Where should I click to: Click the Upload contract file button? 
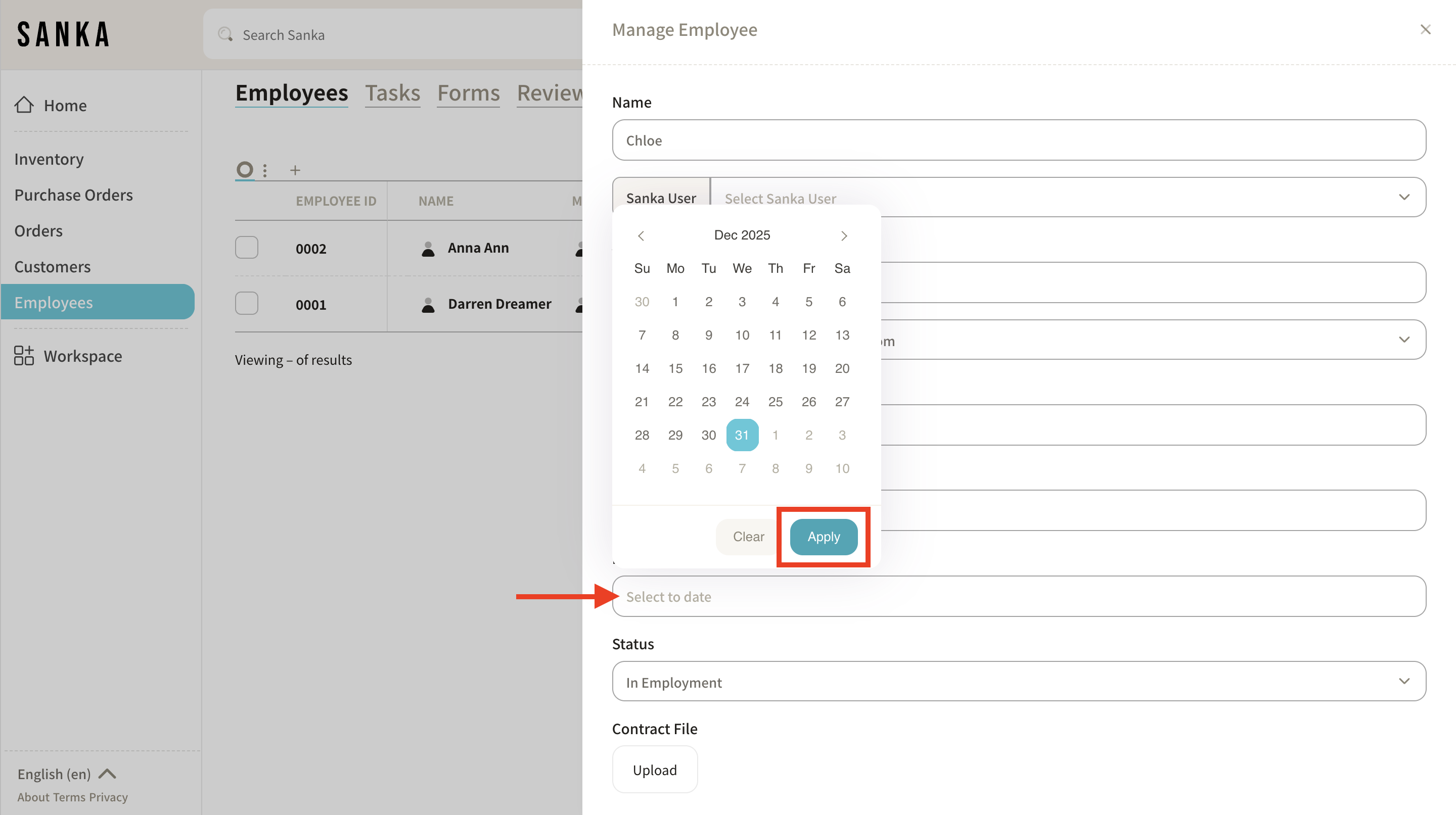tap(655, 770)
